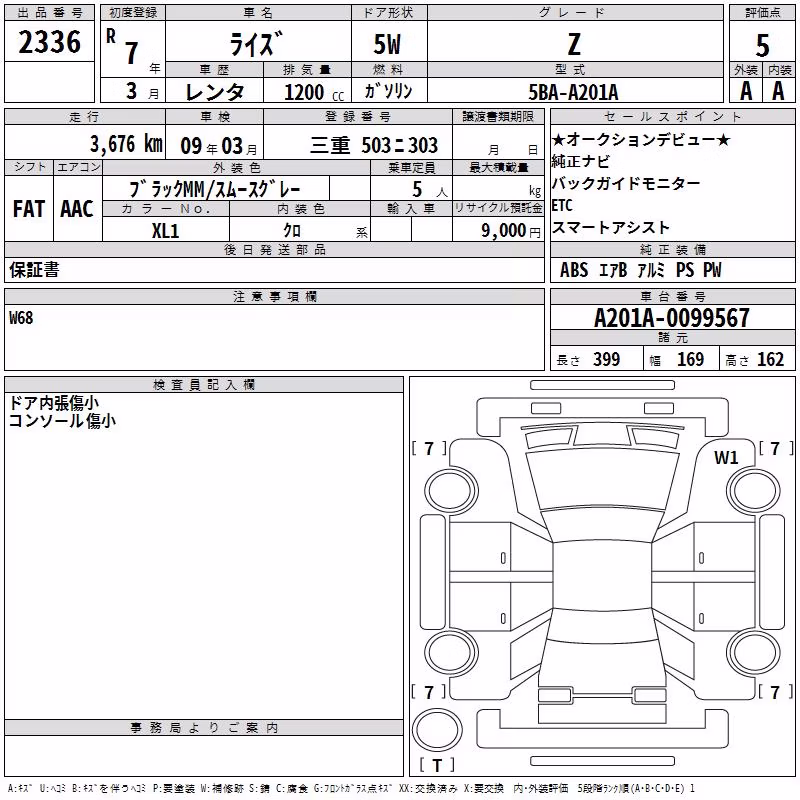Click the ETC sales point
Image resolution: width=800 pixels, height=800 pixels.
click(562, 205)
